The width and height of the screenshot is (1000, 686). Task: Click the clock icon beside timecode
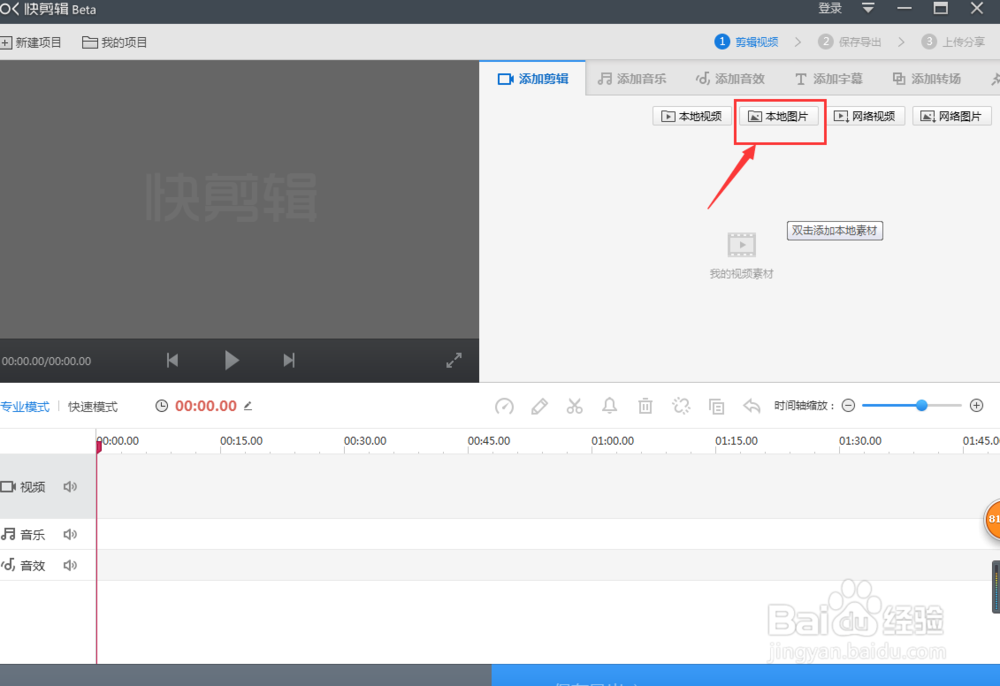click(162, 405)
